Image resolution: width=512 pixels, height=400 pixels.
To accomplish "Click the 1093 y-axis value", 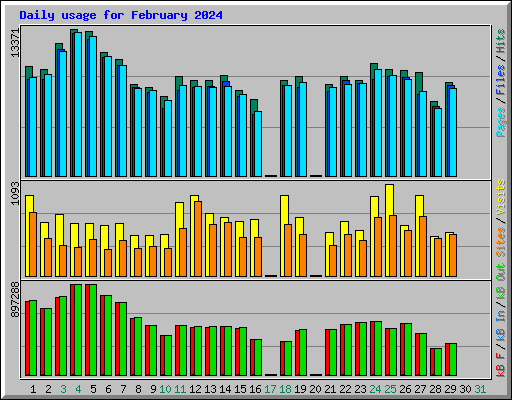I will (15, 193).
